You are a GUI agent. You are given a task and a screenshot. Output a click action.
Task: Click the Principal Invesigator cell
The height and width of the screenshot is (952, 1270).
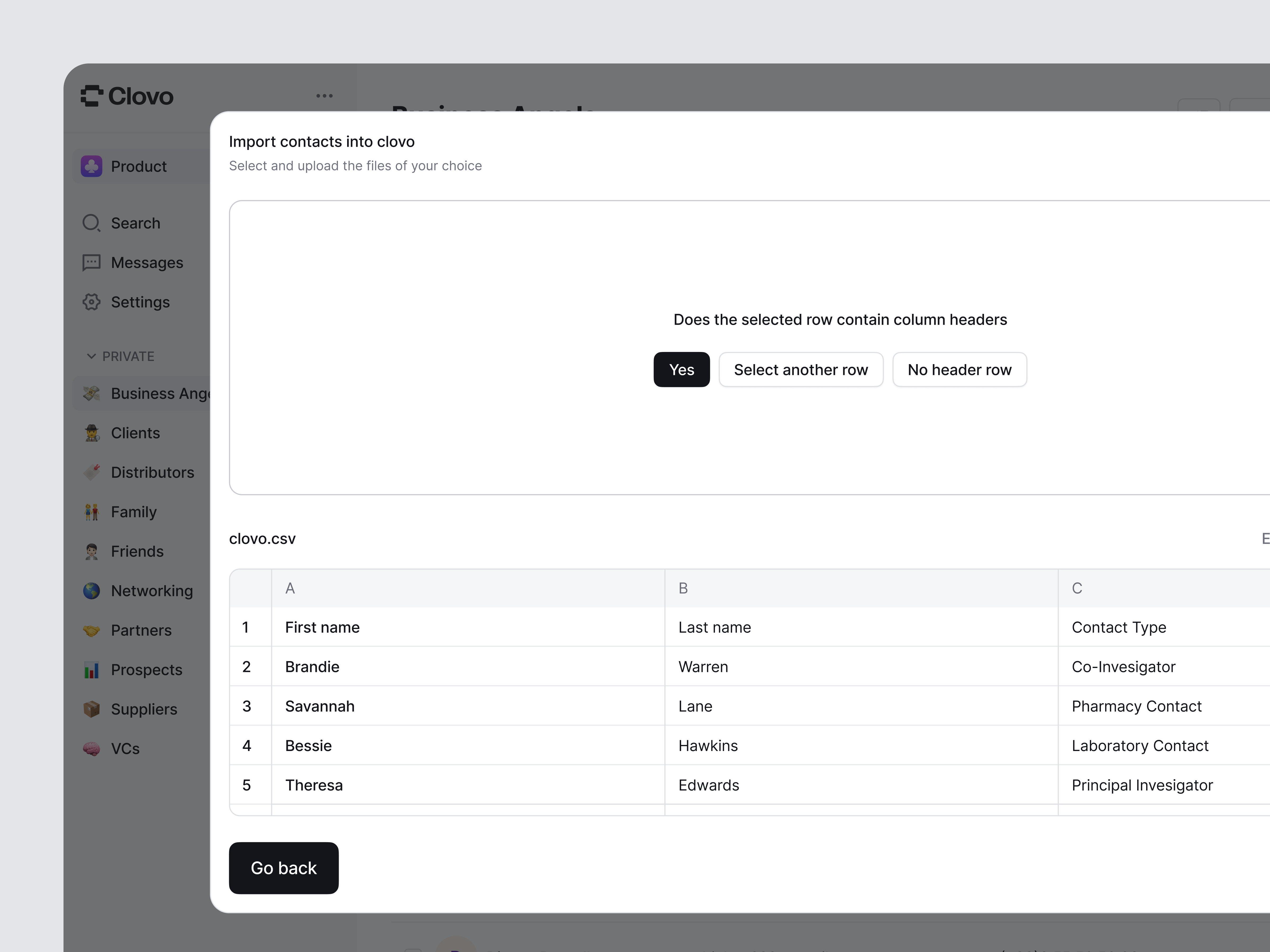coord(1141,785)
